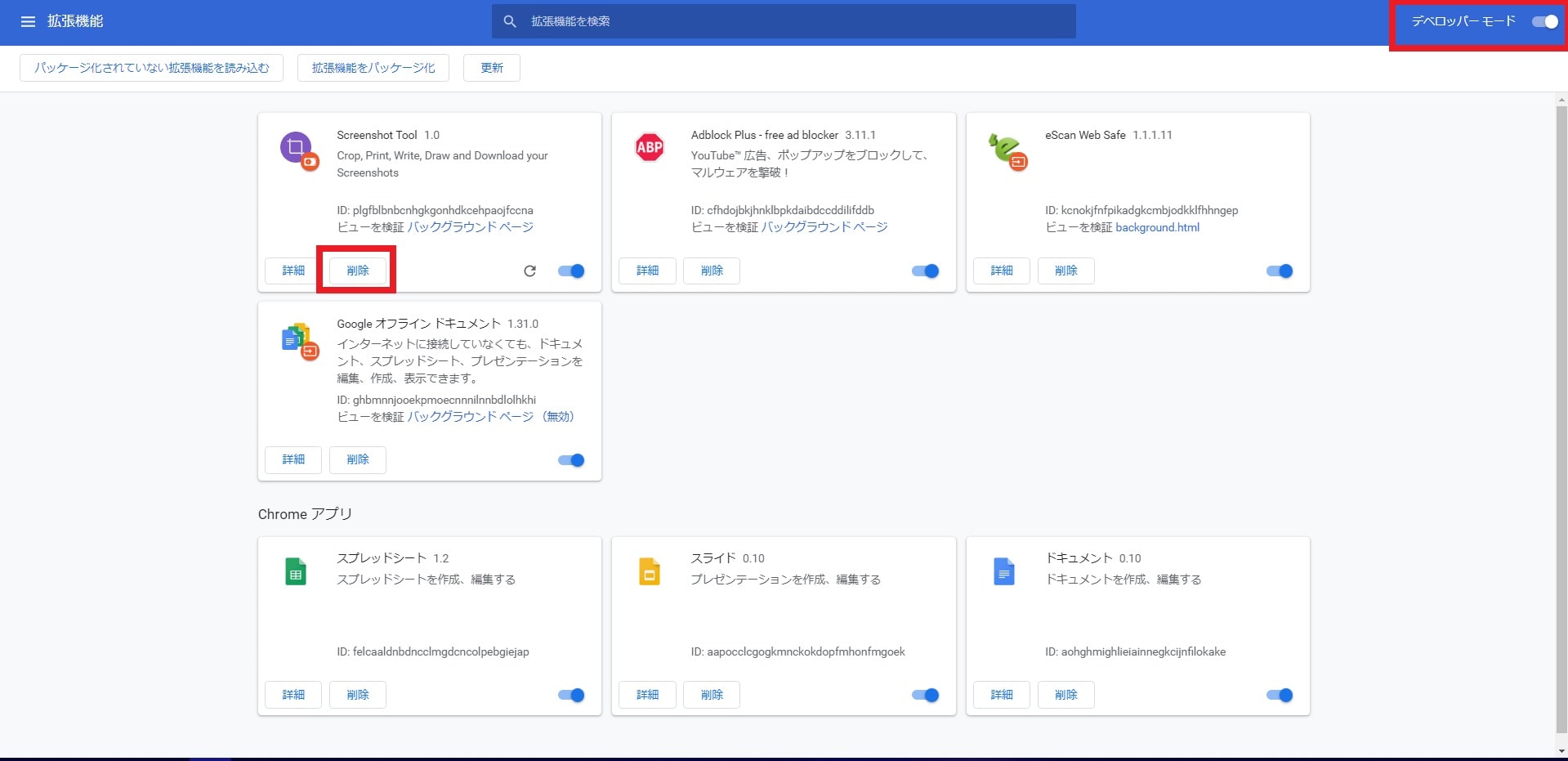Remove スプレッドシート app with 削除

tap(358, 695)
